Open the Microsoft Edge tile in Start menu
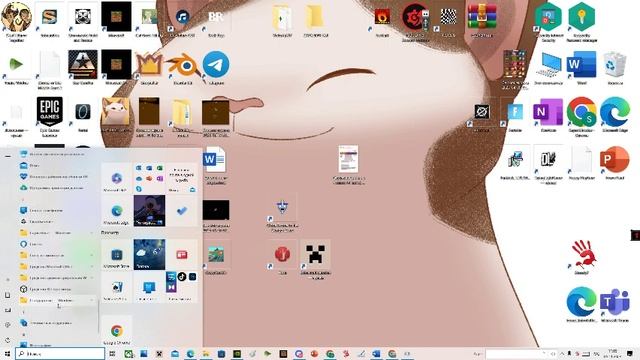This screenshot has width=640, height=360. (116, 211)
